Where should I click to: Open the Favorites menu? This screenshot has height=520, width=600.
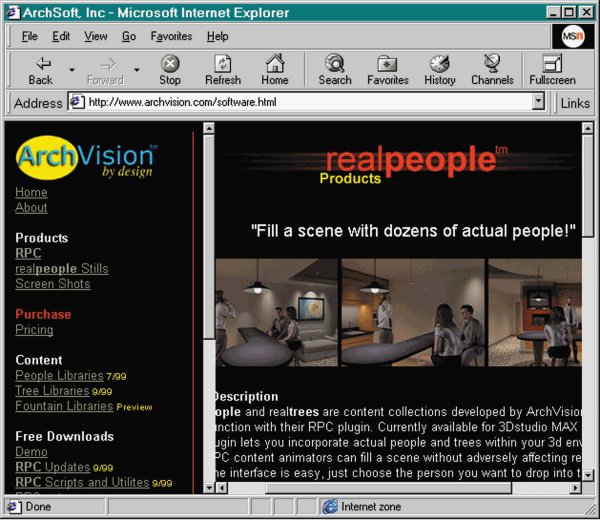pyautogui.click(x=171, y=36)
